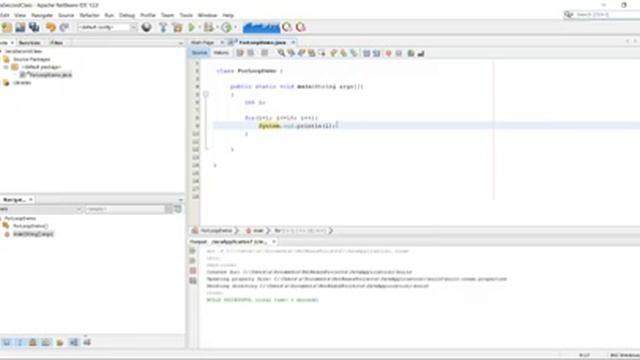Screen dimensions: 640x360
Task: Click the Open Project toolbar icon
Action: (20, 27)
